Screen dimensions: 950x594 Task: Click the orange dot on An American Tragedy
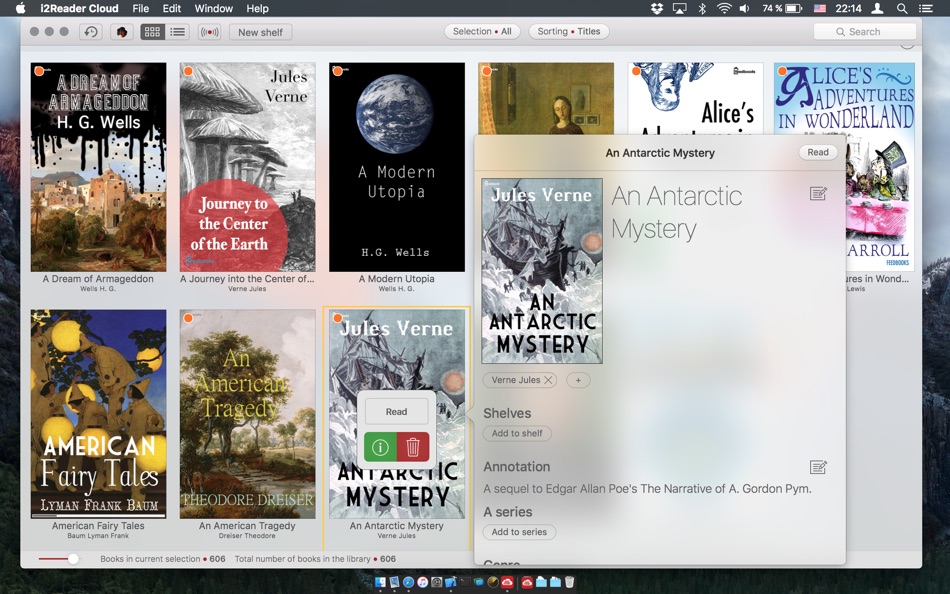(188, 318)
